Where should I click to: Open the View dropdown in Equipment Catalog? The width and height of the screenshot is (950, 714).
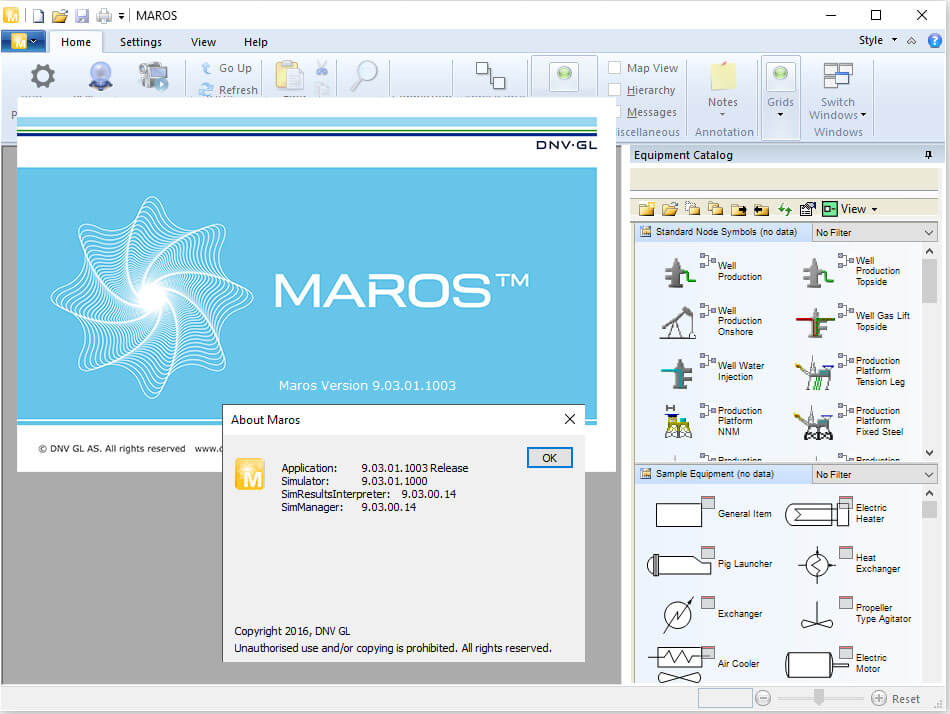[x=855, y=208]
